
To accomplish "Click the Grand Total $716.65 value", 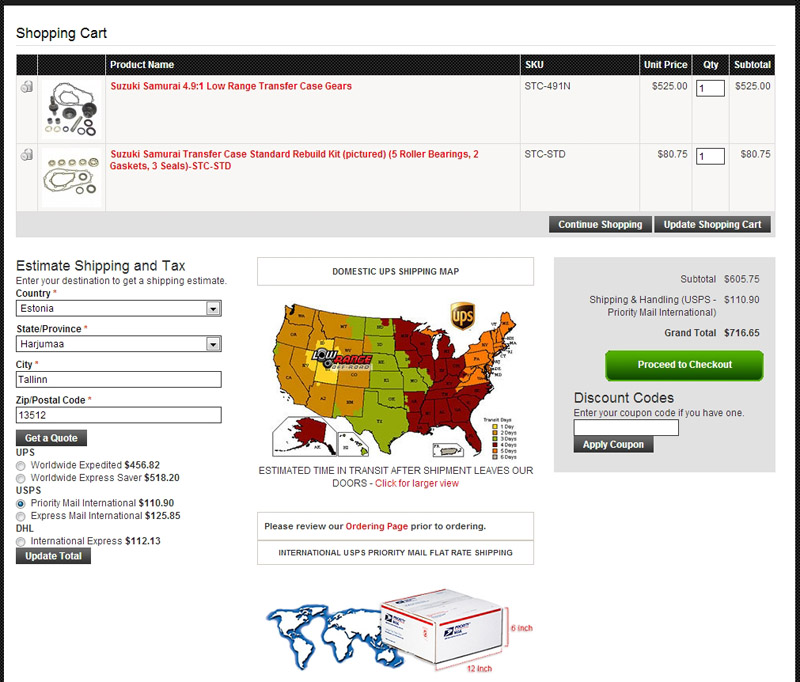I will point(741,333).
